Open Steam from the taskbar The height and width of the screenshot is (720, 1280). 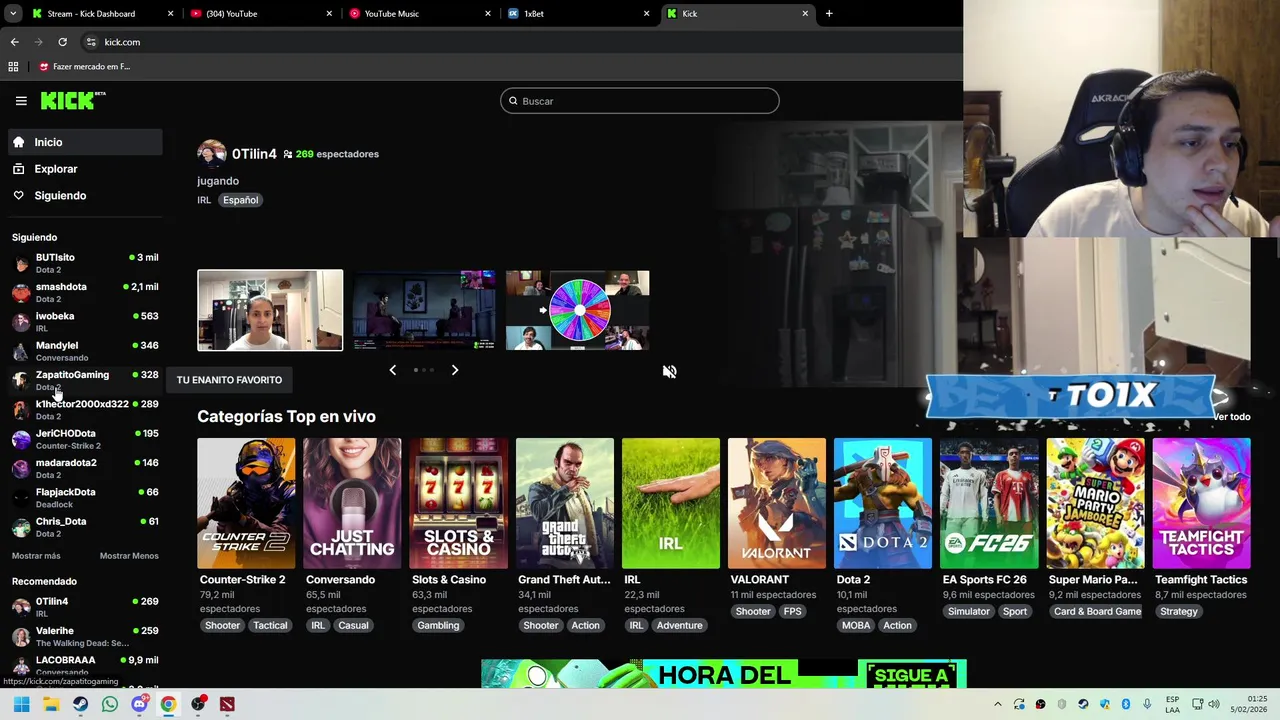coord(80,704)
